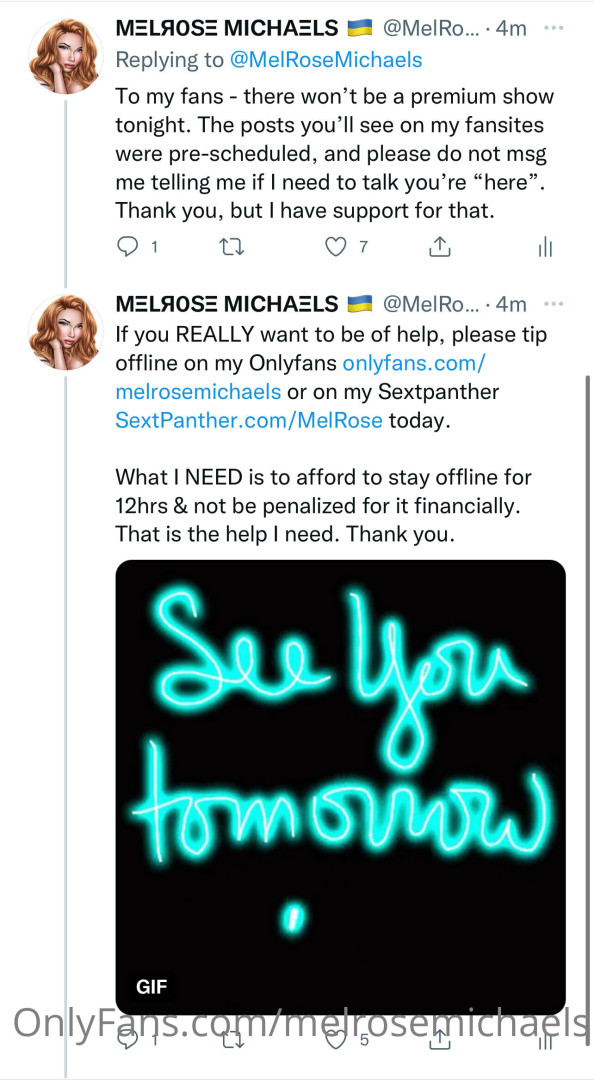Open the more options menu on the first tweet
This screenshot has height=1080, width=594.
[x=554, y=27]
